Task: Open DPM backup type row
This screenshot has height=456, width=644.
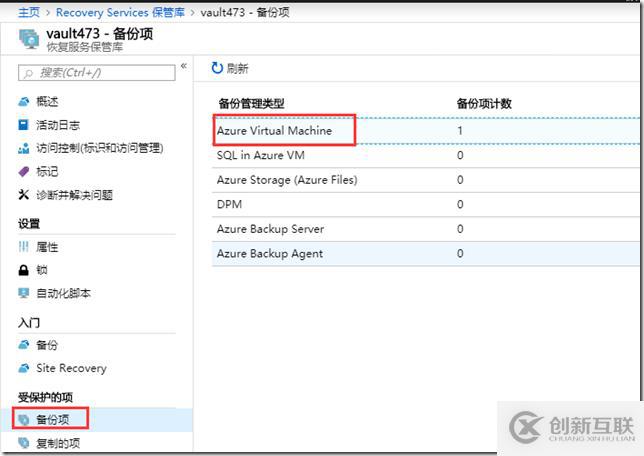Action: 426,204
